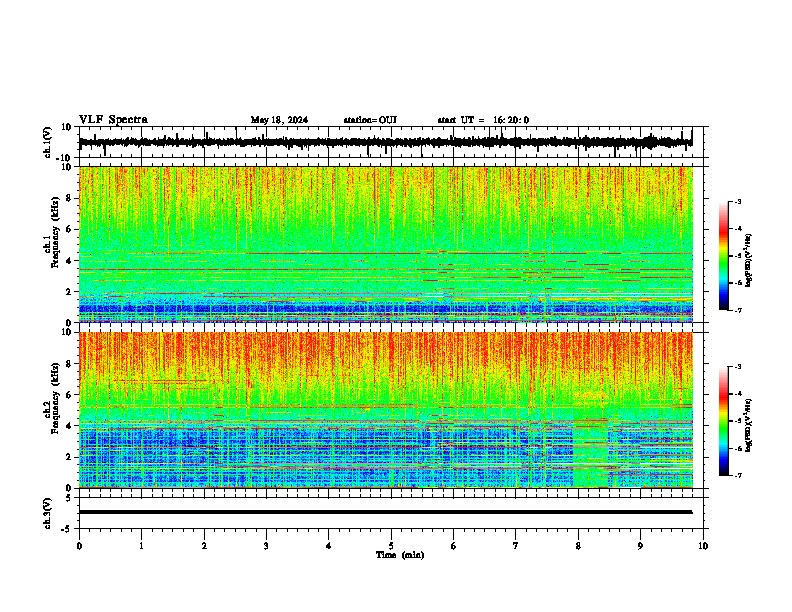Click the ch.2 colorbar "log(PSD)" unit label
Viewport: 792px width, 612px height.
[748, 426]
